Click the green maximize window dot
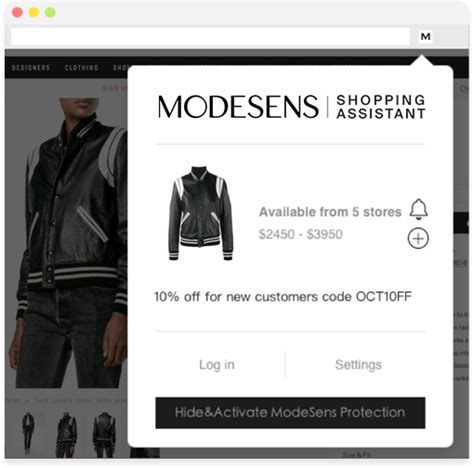474x468 pixels. pos(50,13)
